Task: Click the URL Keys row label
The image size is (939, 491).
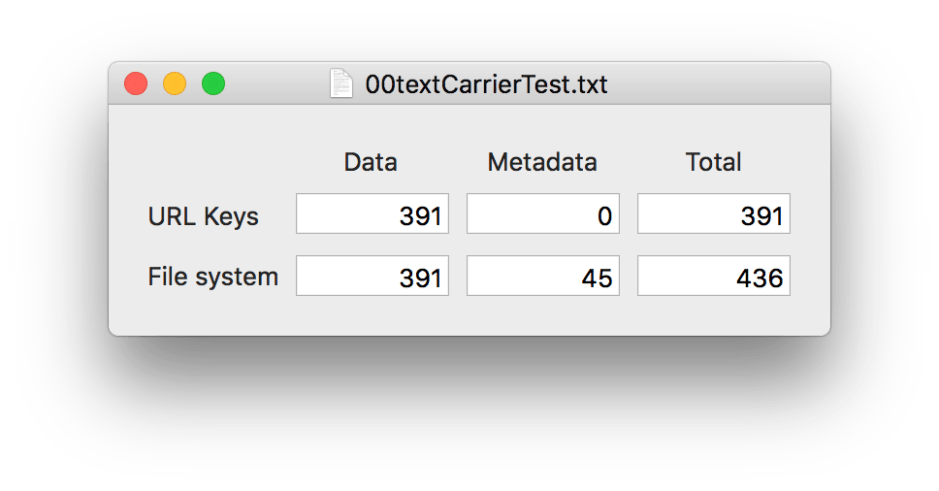Action: click(203, 216)
